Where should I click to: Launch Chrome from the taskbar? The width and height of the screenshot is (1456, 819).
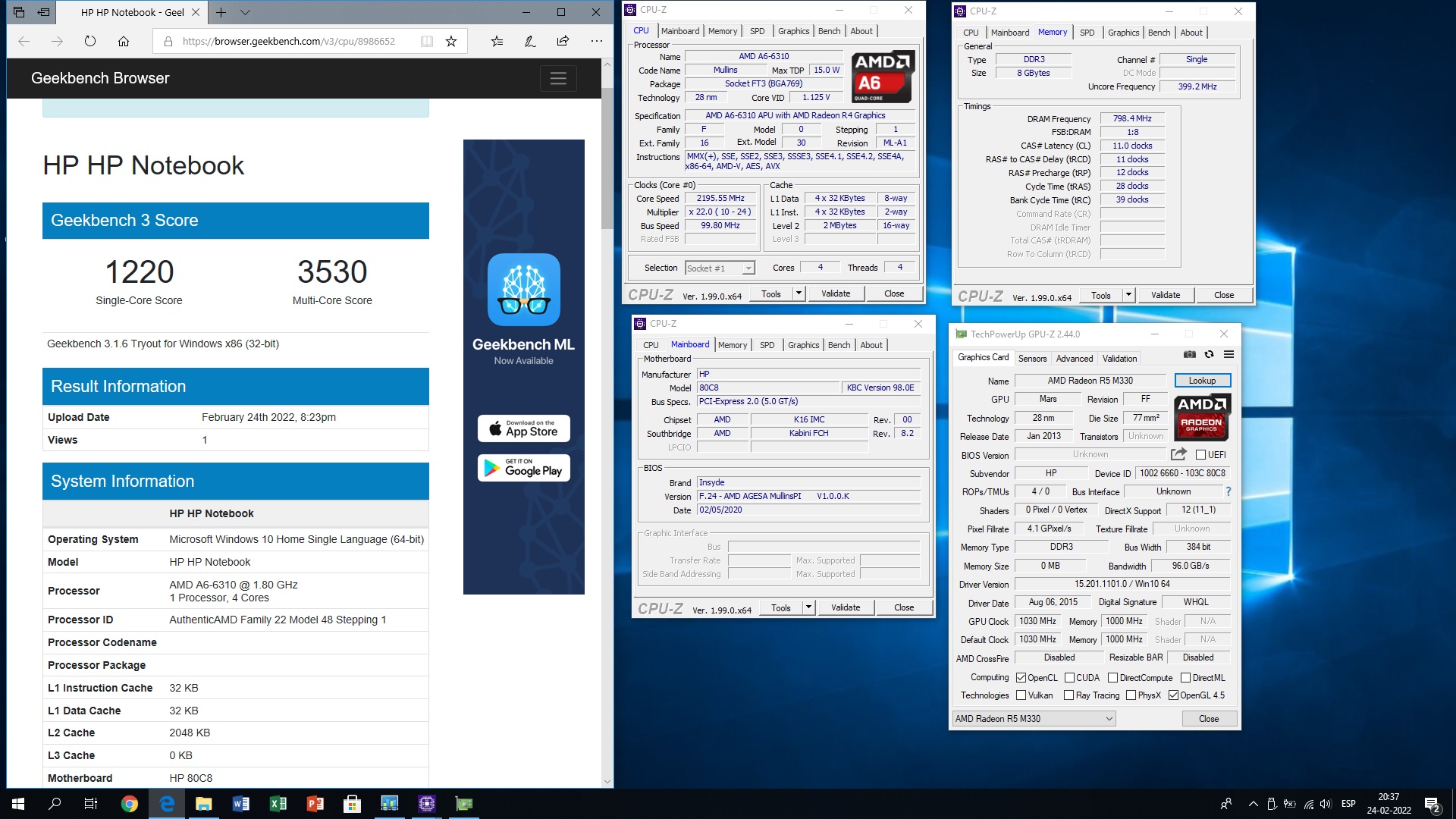(130, 804)
